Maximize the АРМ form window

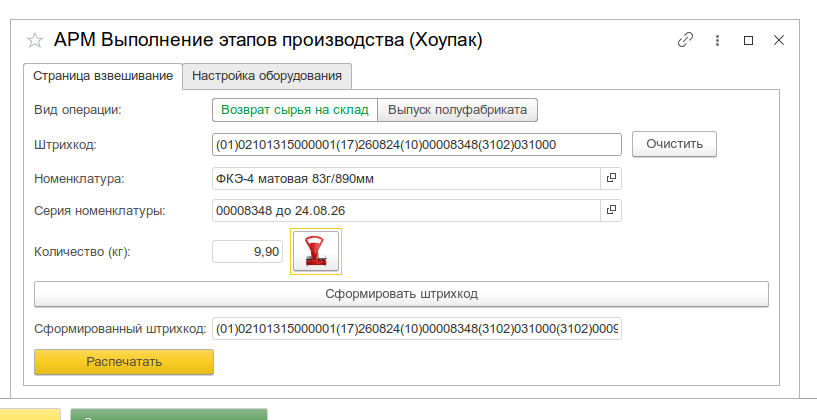[x=748, y=41]
